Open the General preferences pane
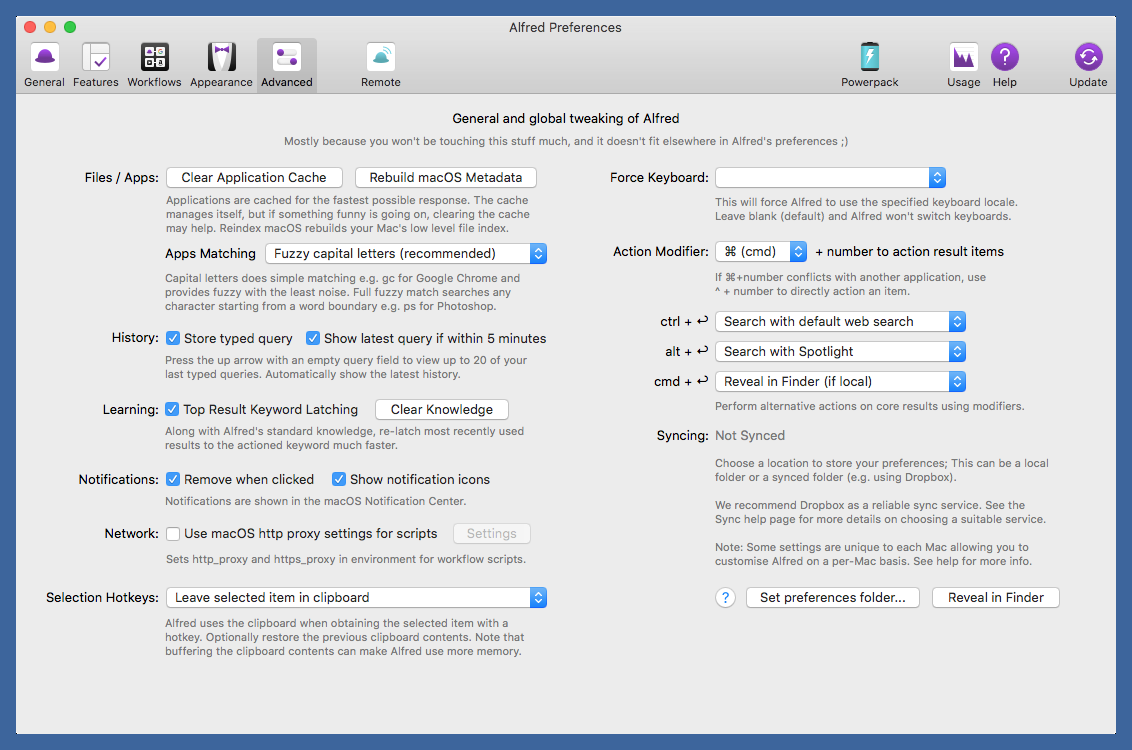Image resolution: width=1132 pixels, height=750 pixels. click(44, 65)
